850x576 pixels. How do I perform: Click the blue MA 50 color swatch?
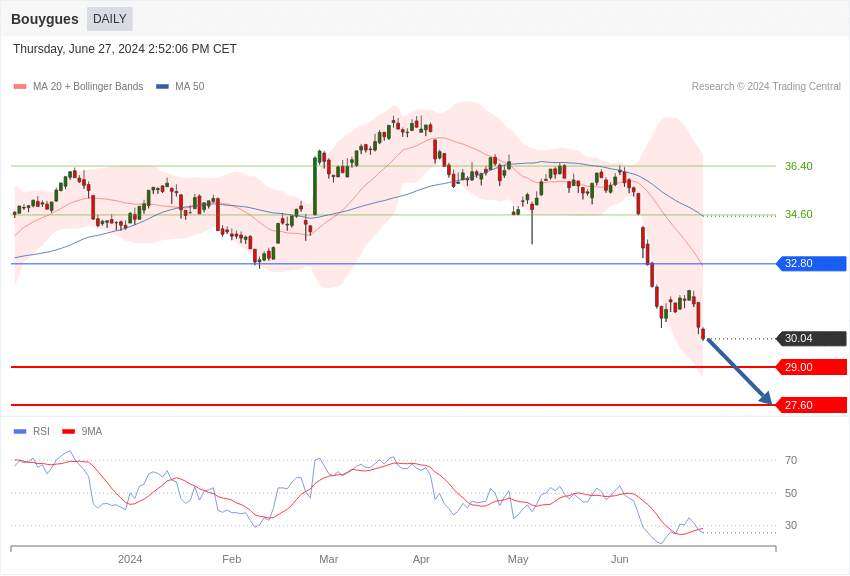[162, 87]
